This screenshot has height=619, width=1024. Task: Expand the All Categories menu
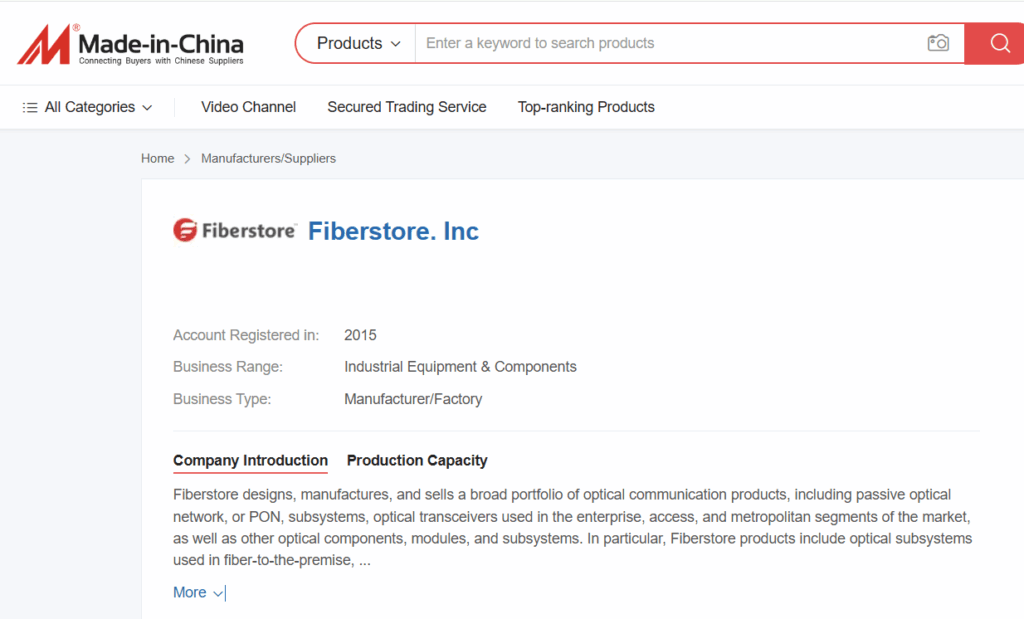(88, 107)
